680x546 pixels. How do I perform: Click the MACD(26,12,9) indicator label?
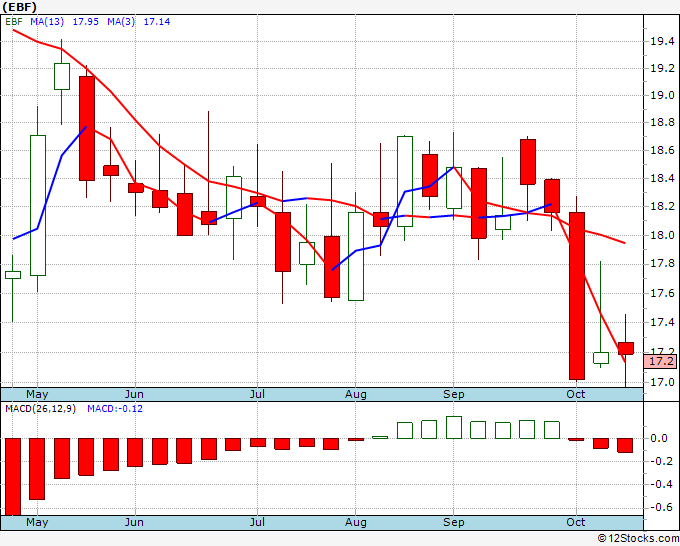[x=40, y=409]
